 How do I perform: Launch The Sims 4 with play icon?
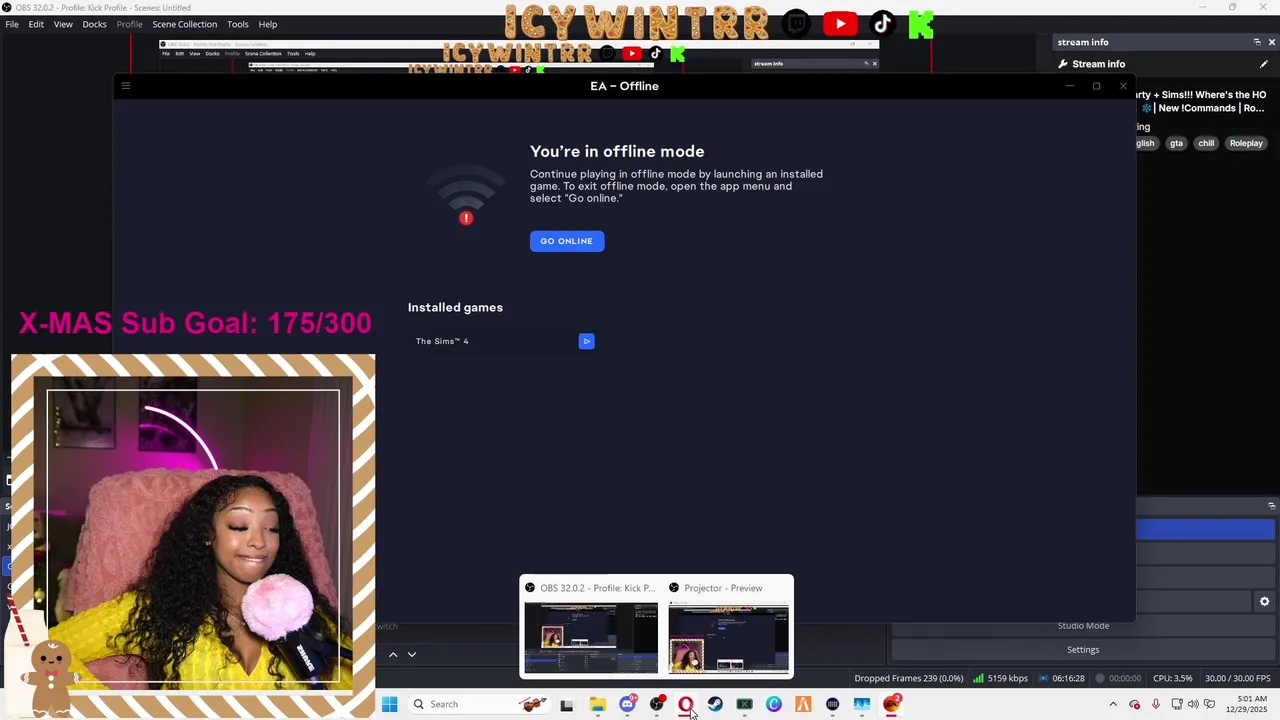[x=586, y=341]
